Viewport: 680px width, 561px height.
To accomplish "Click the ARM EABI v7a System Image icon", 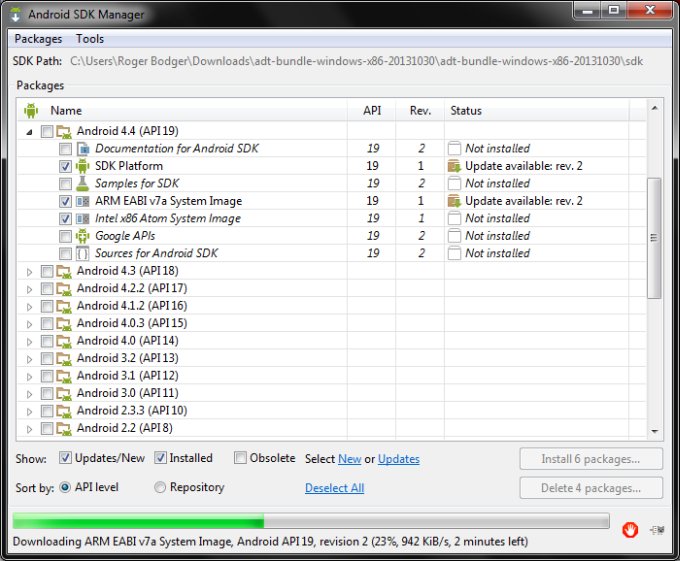I will pyautogui.click(x=82, y=201).
